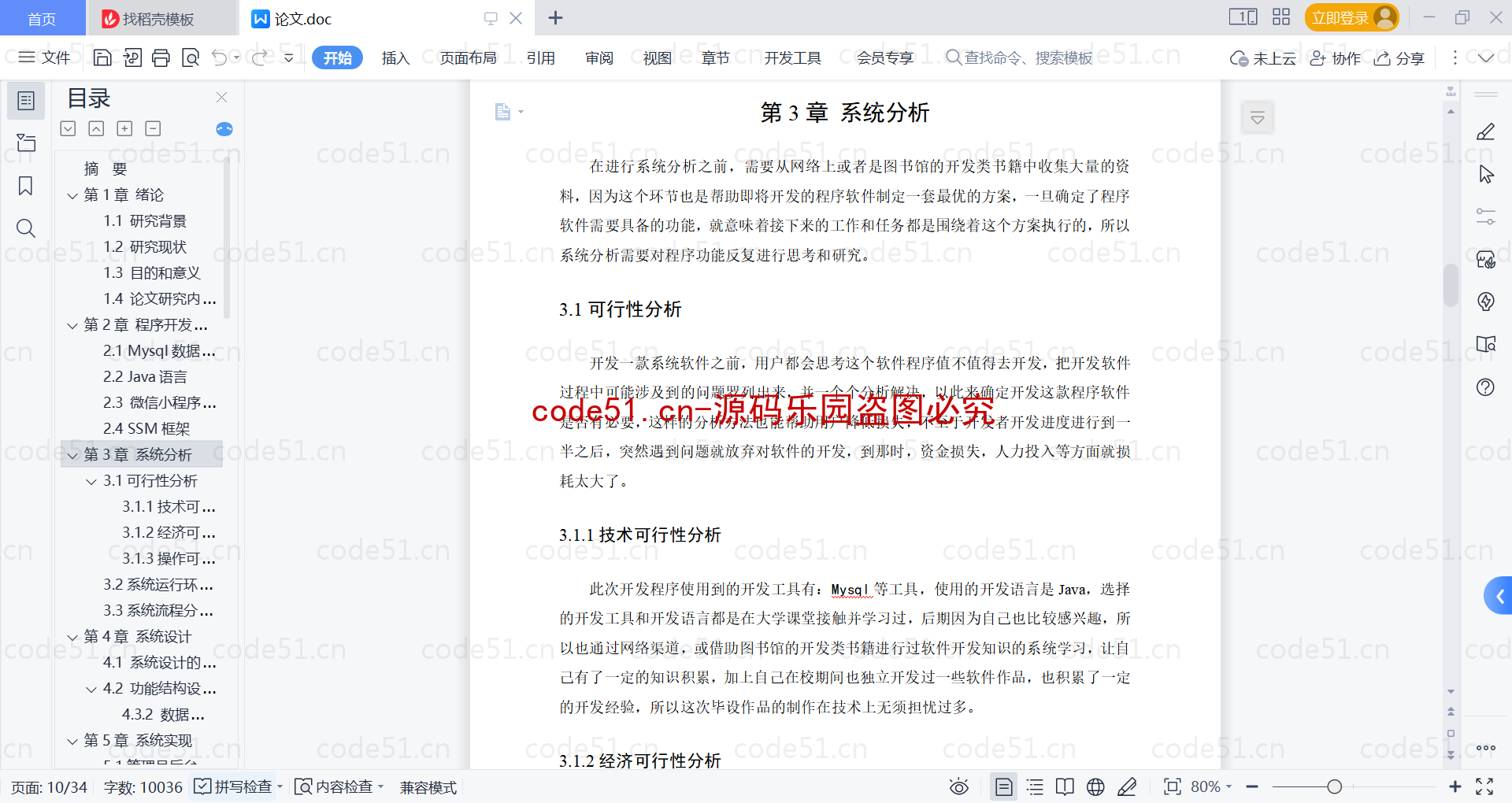Image resolution: width=1512 pixels, height=803 pixels.
Task: Enter full screen mode icon
Action: coord(1484,786)
